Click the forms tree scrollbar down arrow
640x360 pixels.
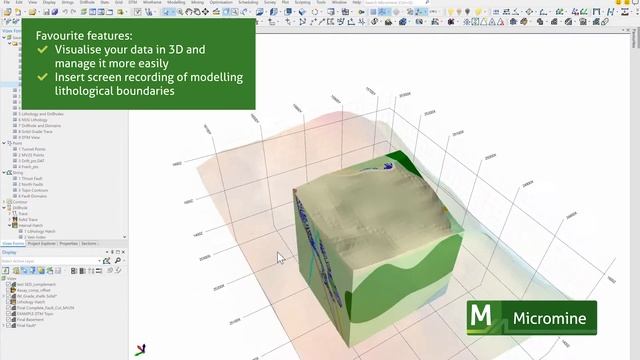click(x=124, y=237)
